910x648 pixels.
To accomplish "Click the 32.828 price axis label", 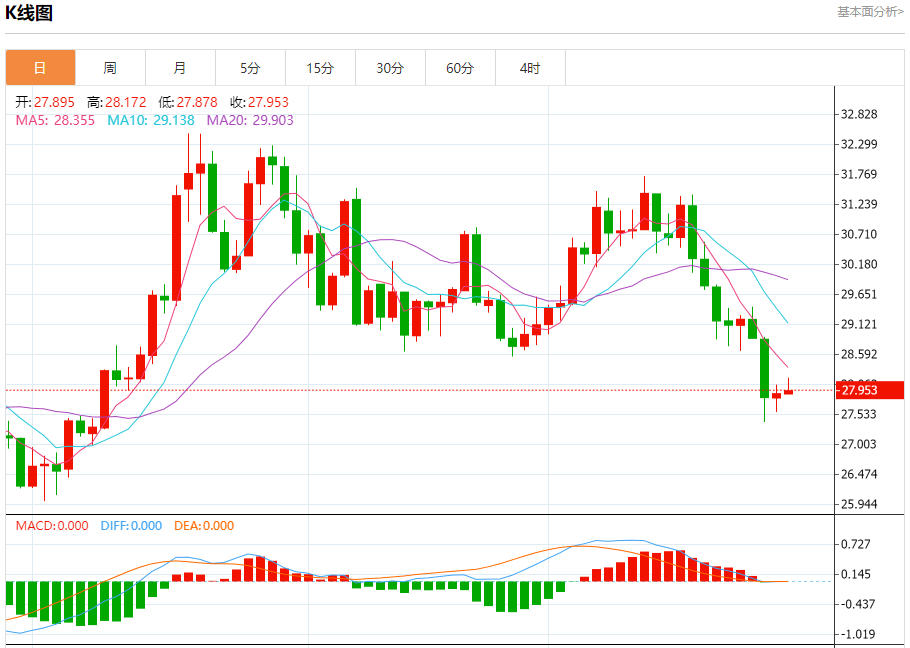I will tap(860, 114).
